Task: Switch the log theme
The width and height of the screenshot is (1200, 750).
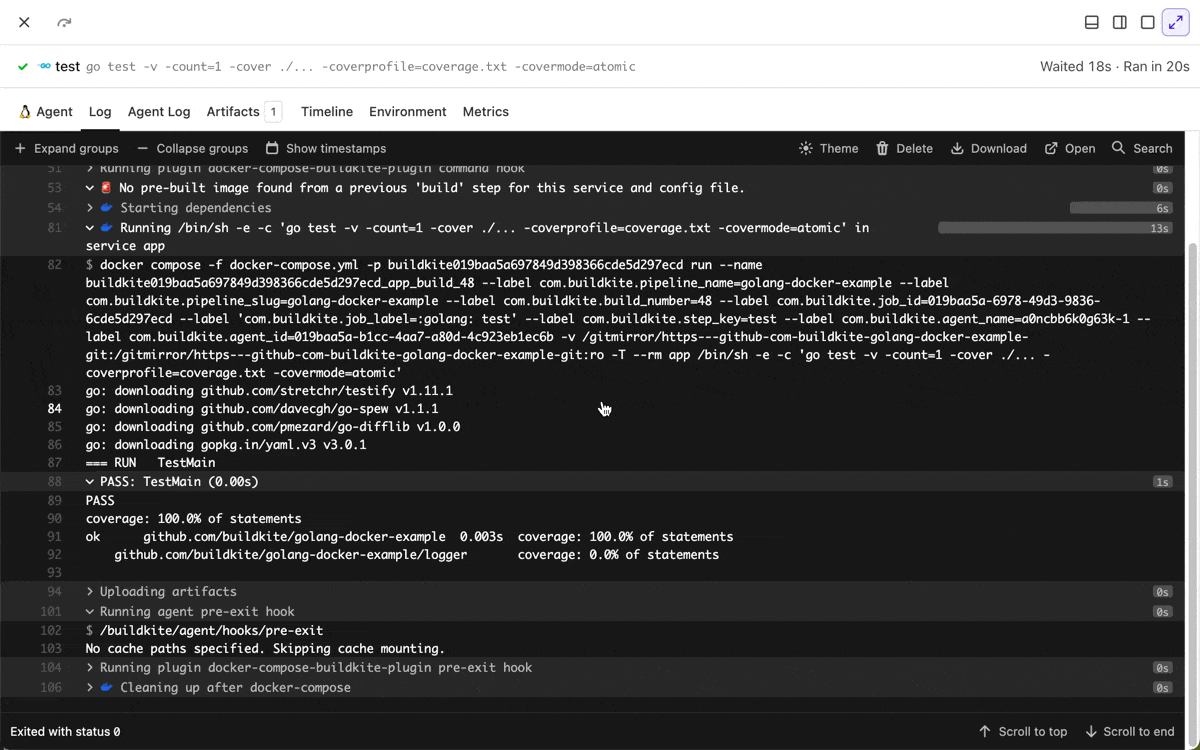Action: click(x=828, y=148)
